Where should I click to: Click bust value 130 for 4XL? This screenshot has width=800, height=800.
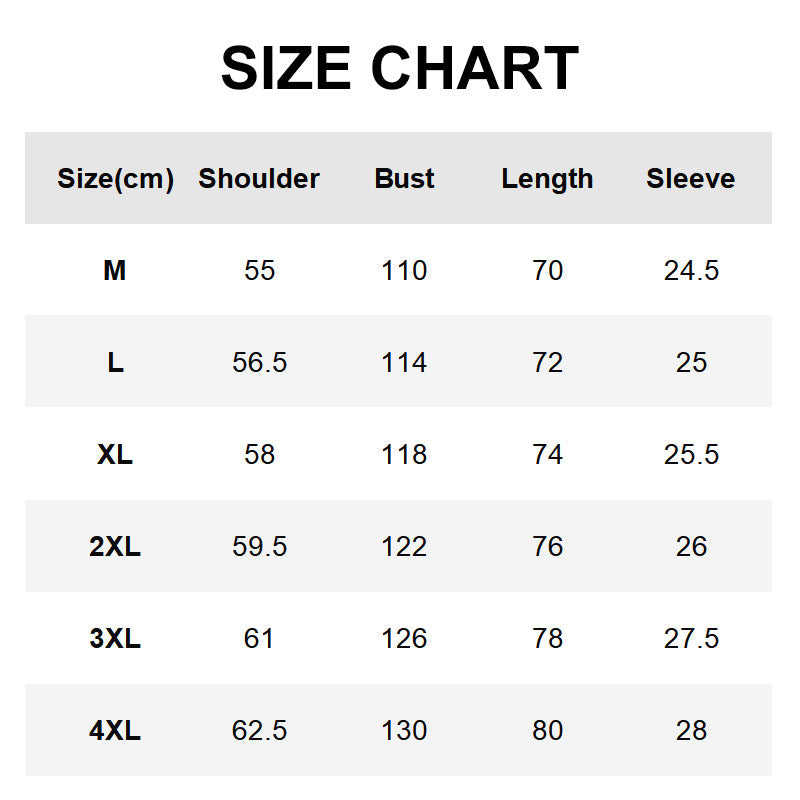pos(404,731)
